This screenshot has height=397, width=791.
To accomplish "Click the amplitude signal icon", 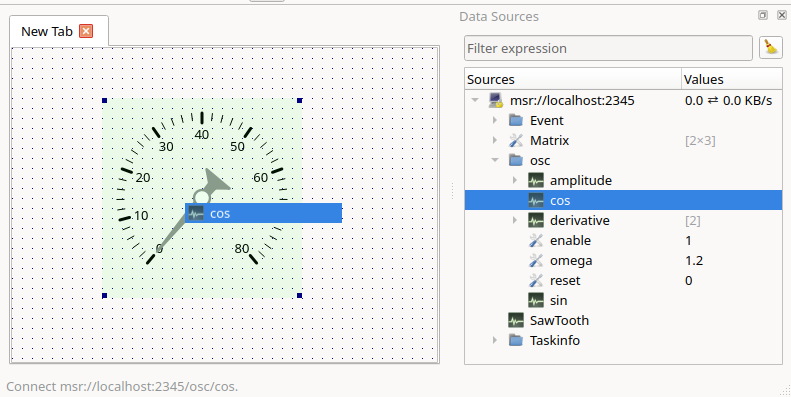I will [536, 180].
